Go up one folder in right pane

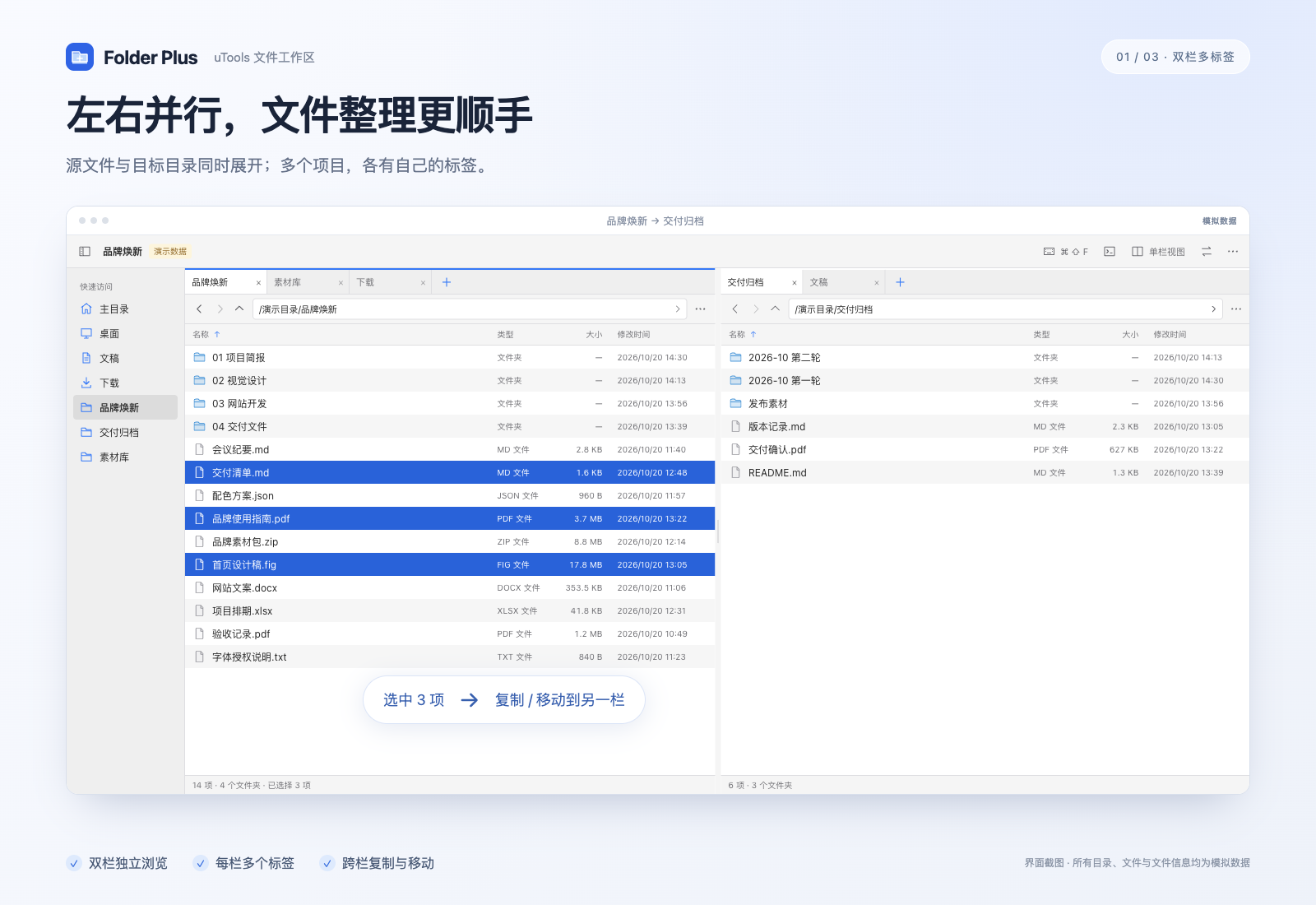coord(776,309)
